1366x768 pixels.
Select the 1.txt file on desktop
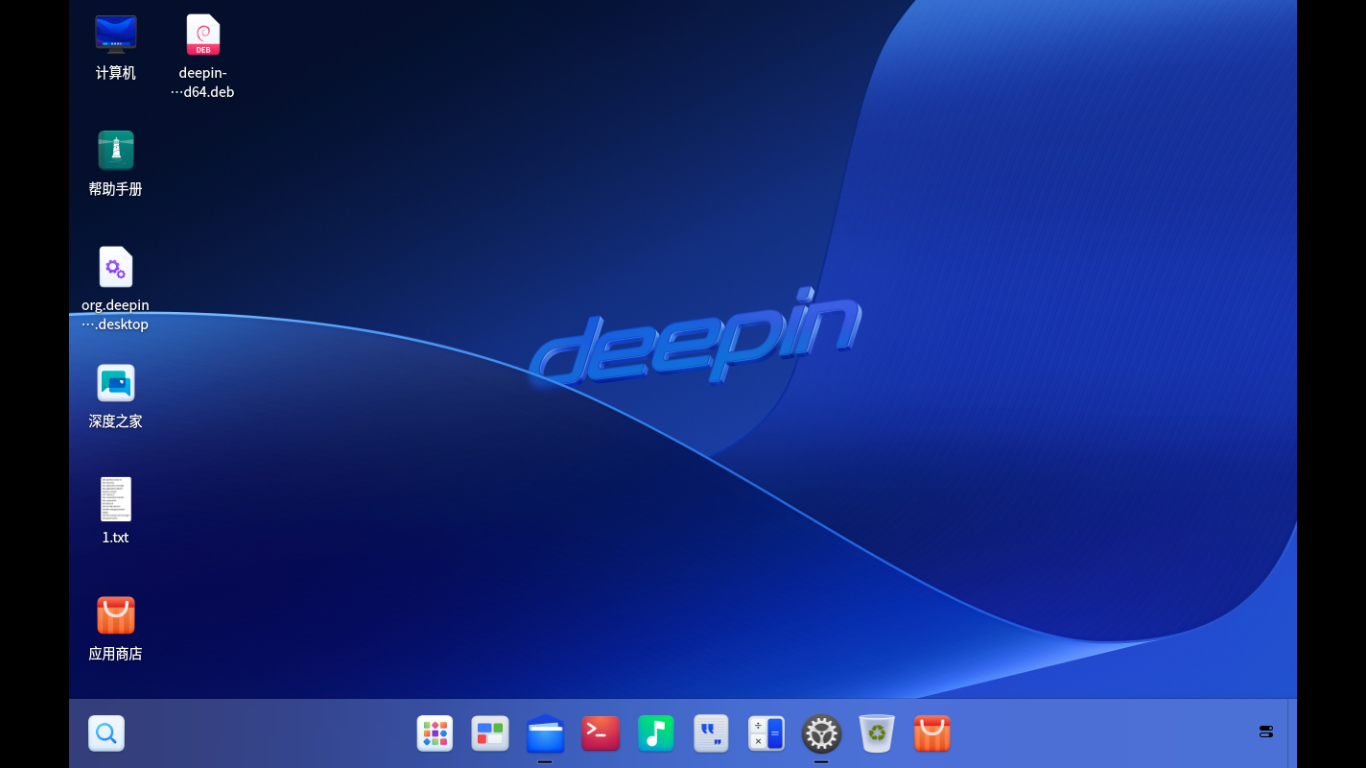(x=116, y=499)
